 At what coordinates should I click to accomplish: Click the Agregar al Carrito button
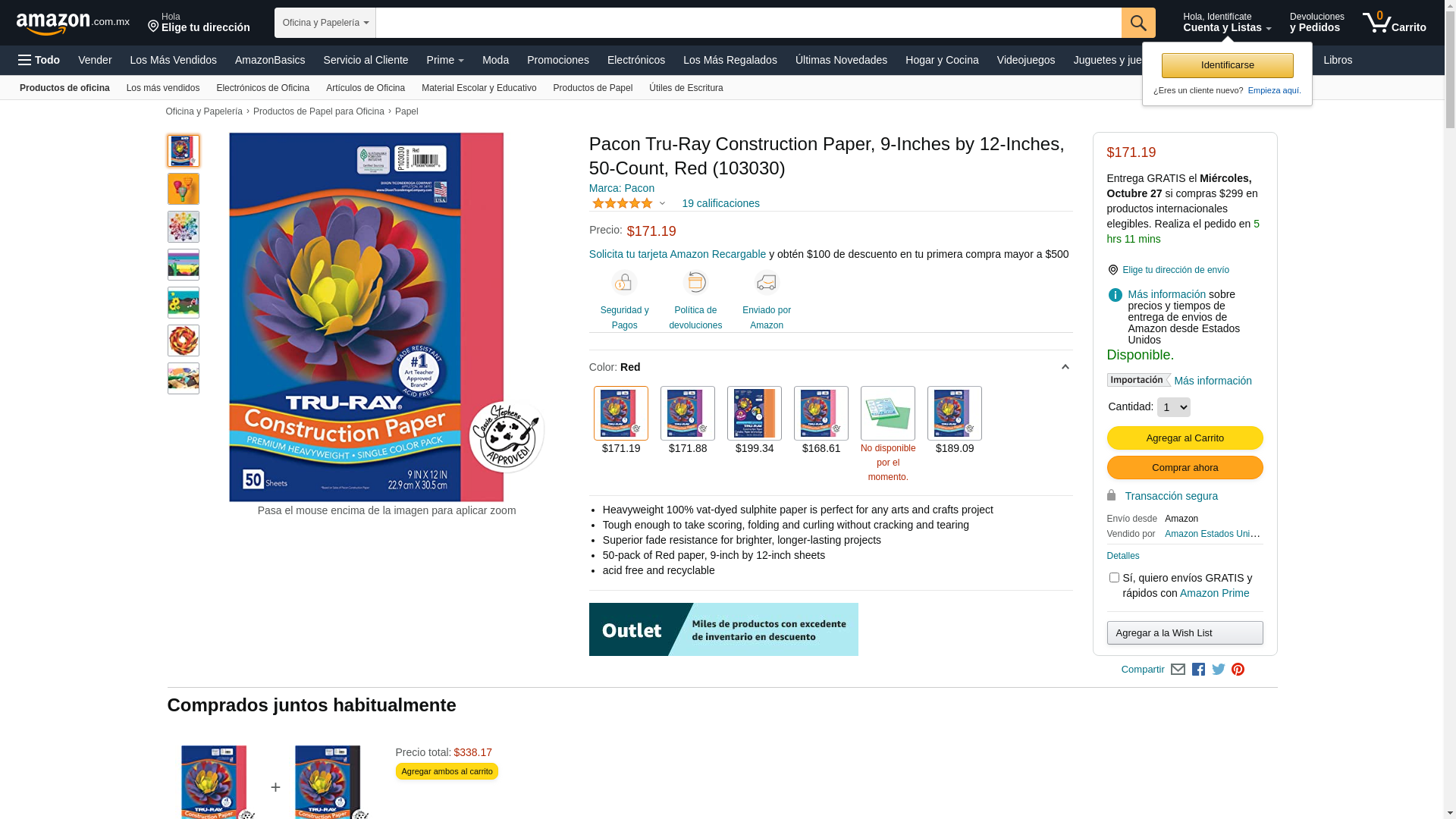tap(1185, 438)
